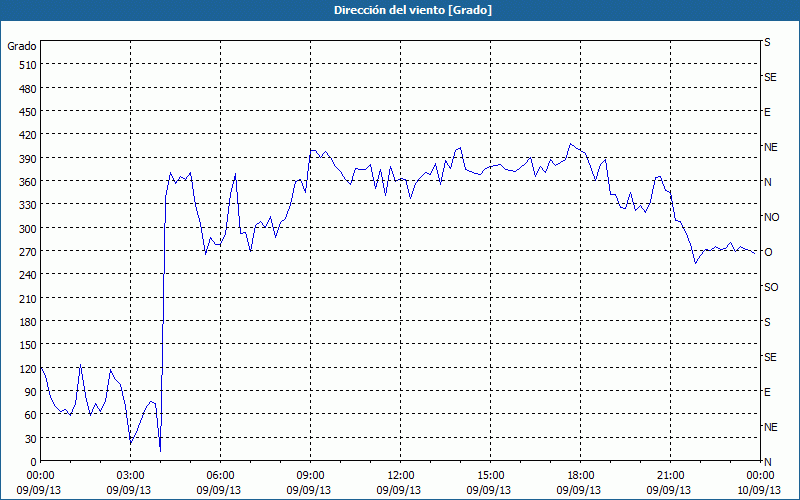Click the SO compass label
Image resolution: width=800 pixels, height=500 pixels.
coord(771,287)
